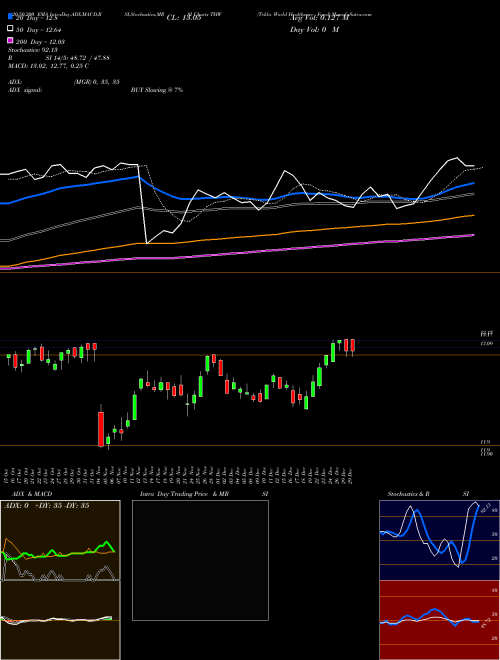Click the '92.13' stochastics value marker
The width and height of the screenshot is (500, 660).
tap(485, 506)
